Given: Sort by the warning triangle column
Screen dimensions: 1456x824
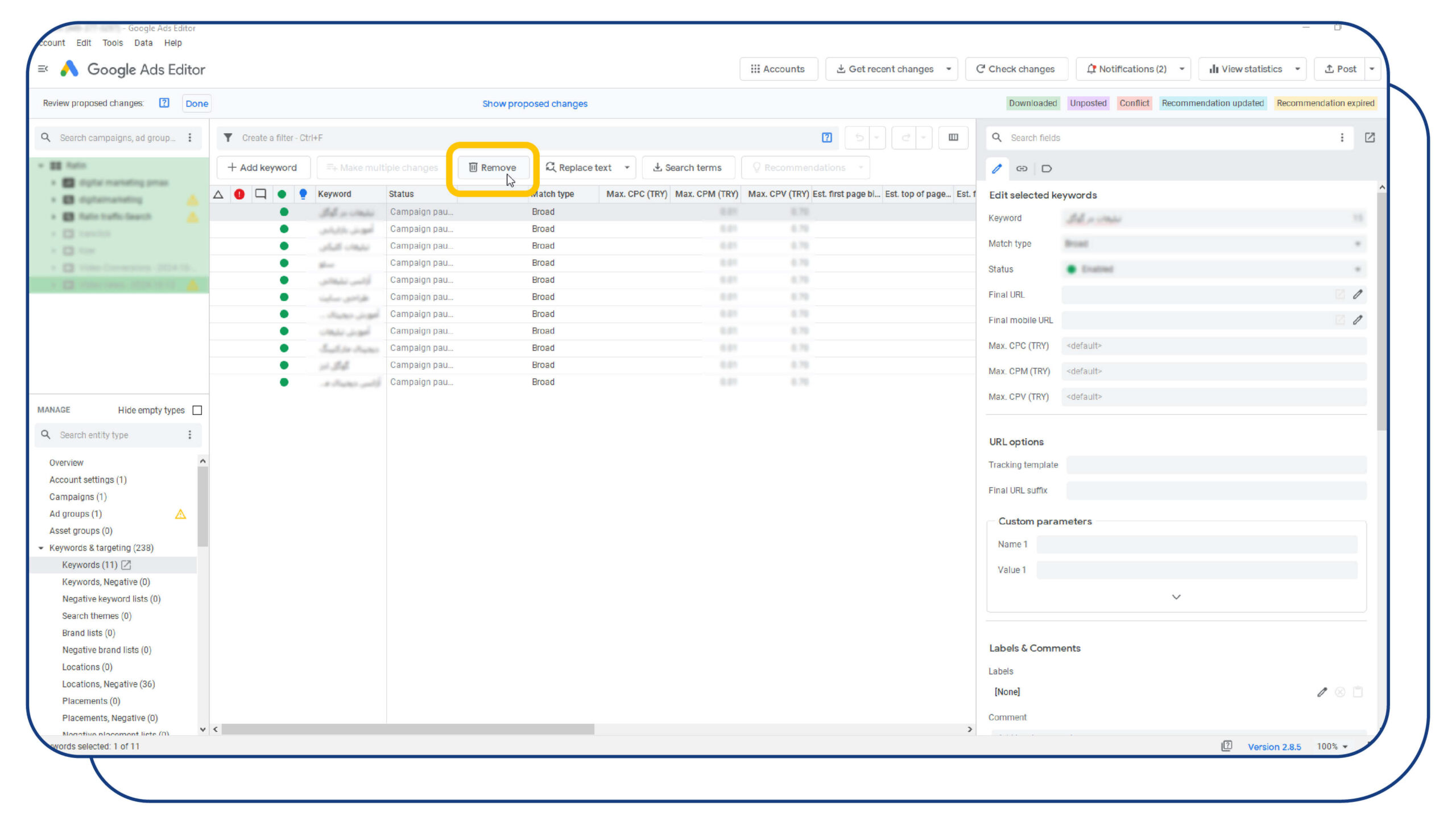Looking at the screenshot, I should coord(218,194).
